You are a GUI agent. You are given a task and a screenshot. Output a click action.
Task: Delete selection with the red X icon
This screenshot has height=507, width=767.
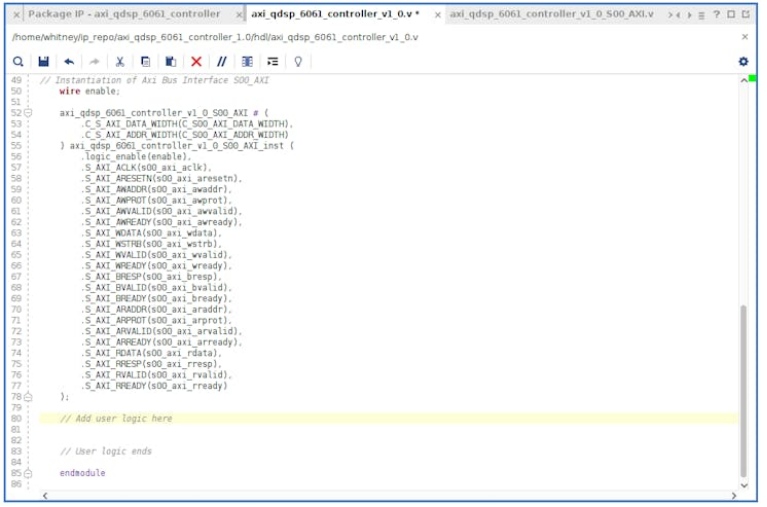196,61
